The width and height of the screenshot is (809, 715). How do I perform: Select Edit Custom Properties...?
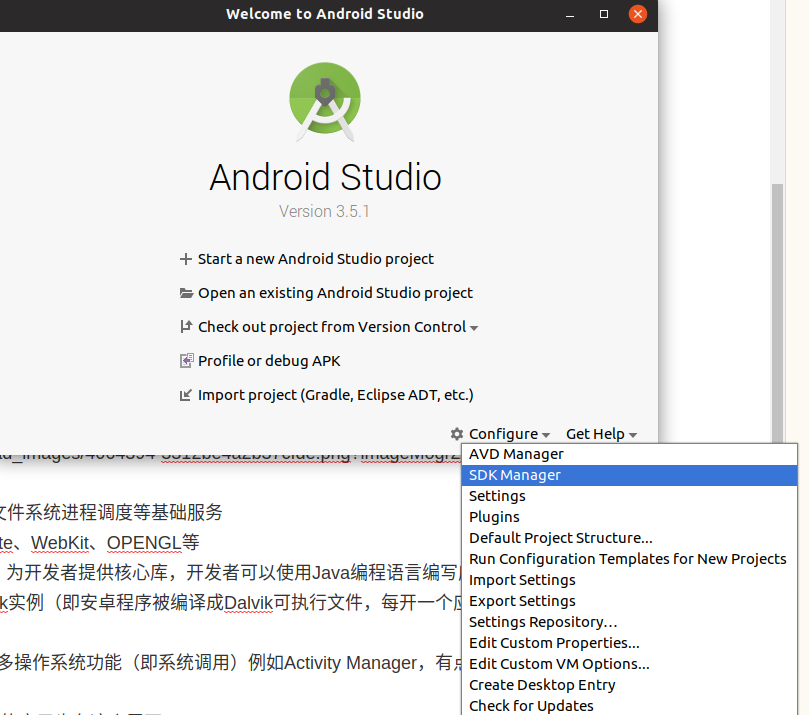coord(629,643)
